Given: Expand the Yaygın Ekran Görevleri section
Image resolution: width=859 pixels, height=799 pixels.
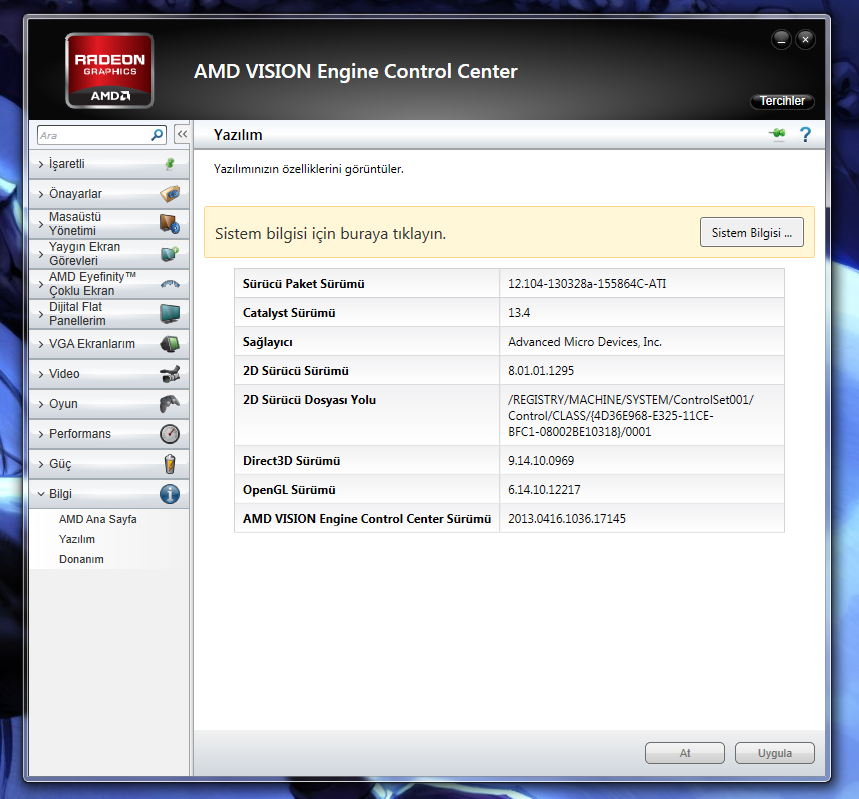Looking at the screenshot, I should [x=41, y=254].
